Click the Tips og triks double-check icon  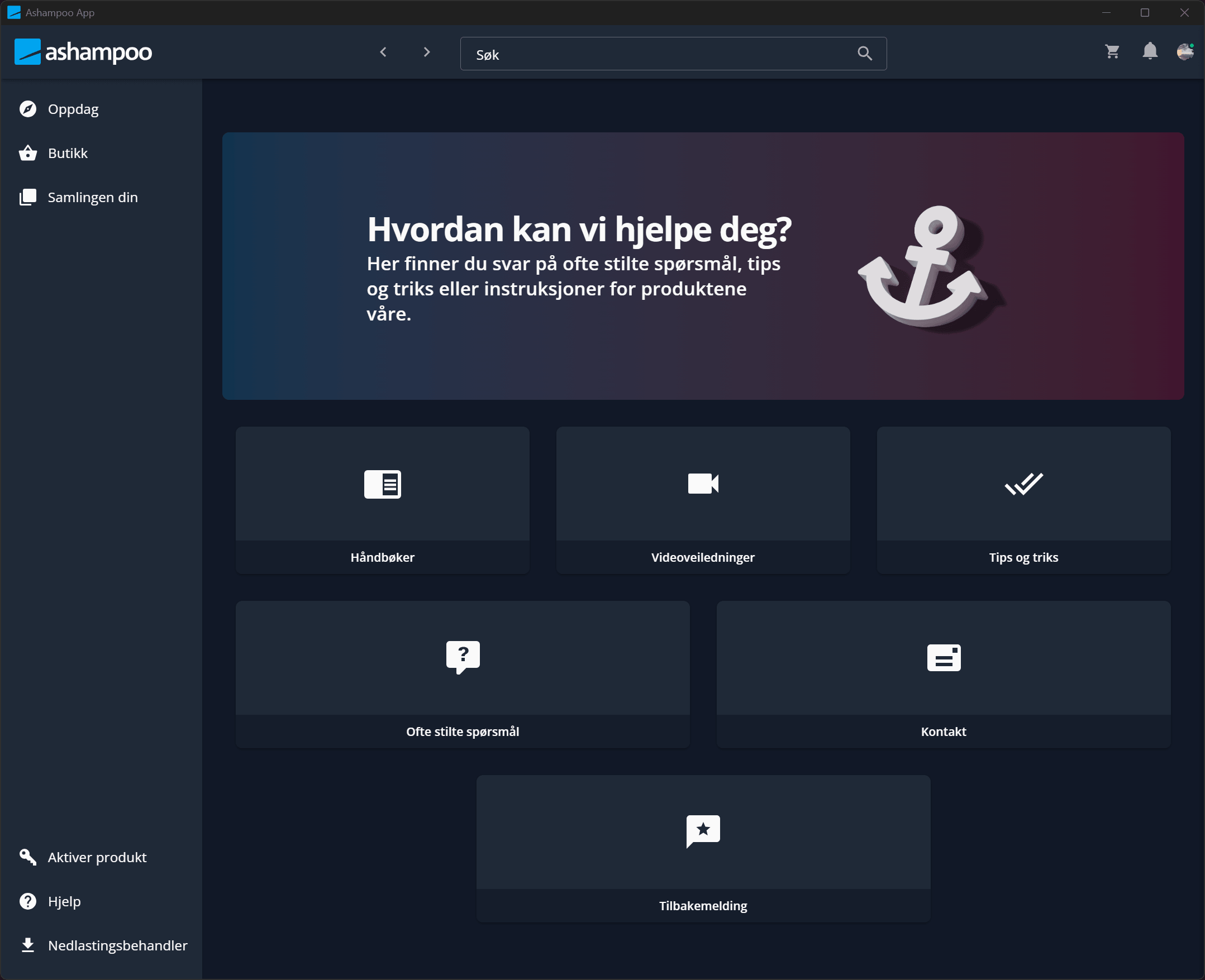point(1024,484)
